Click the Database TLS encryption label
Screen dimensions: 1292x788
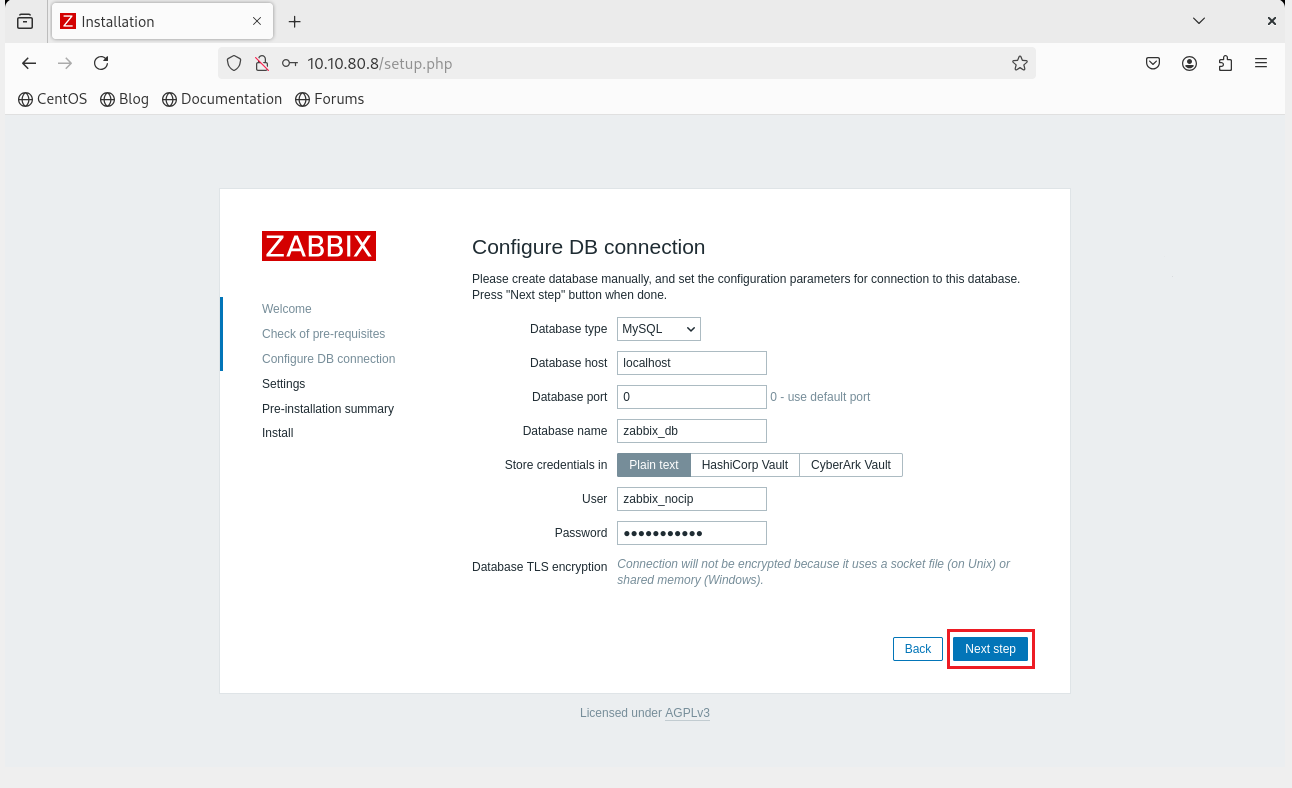540,567
